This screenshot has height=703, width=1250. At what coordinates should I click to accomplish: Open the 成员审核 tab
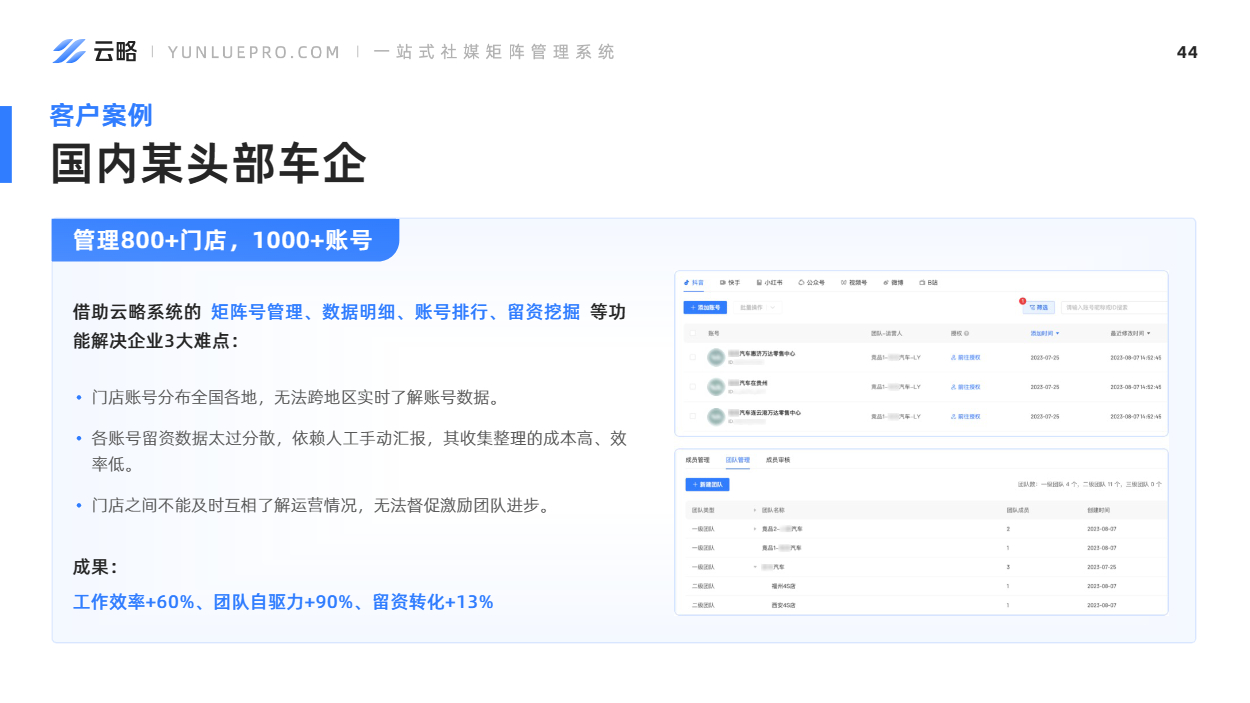[x=778, y=460]
